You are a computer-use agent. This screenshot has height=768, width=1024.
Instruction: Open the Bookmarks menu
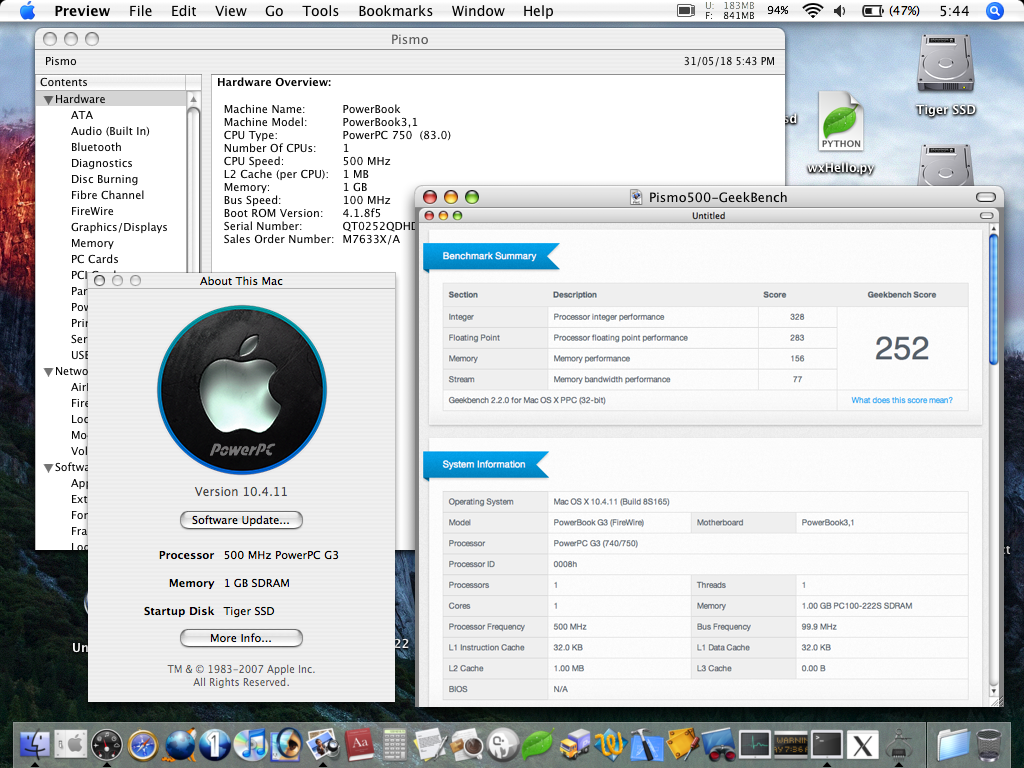tap(395, 11)
